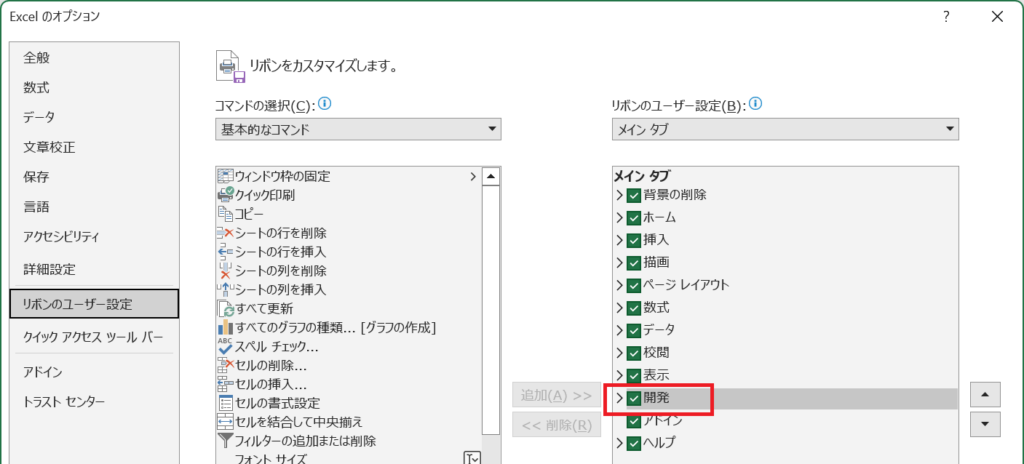Click the 追加(A) >> button

click(556, 395)
